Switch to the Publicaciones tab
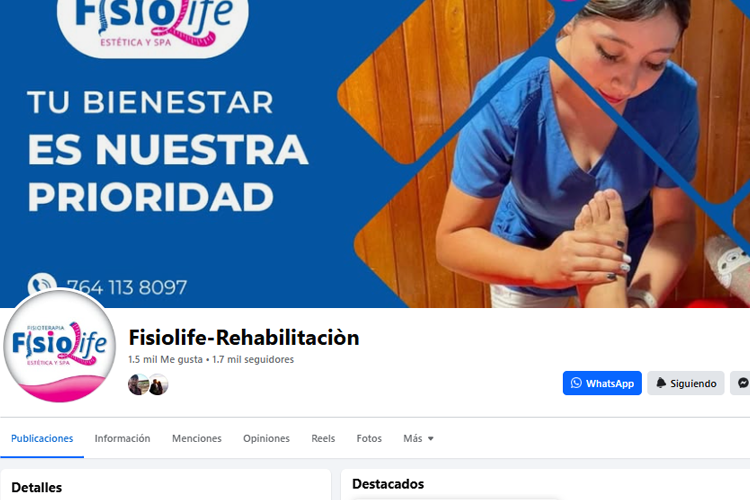The width and height of the screenshot is (750, 500). click(42, 438)
